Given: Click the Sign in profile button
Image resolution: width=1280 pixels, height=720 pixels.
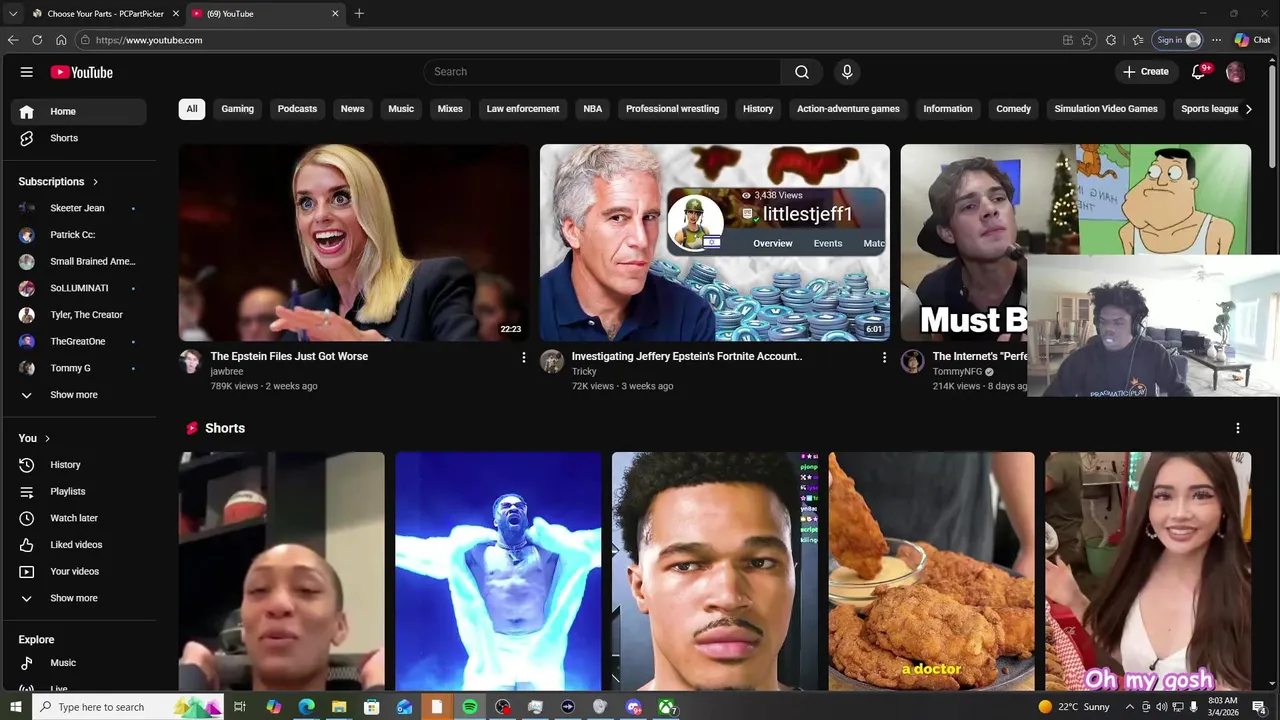Looking at the screenshot, I should tap(1178, 40).
